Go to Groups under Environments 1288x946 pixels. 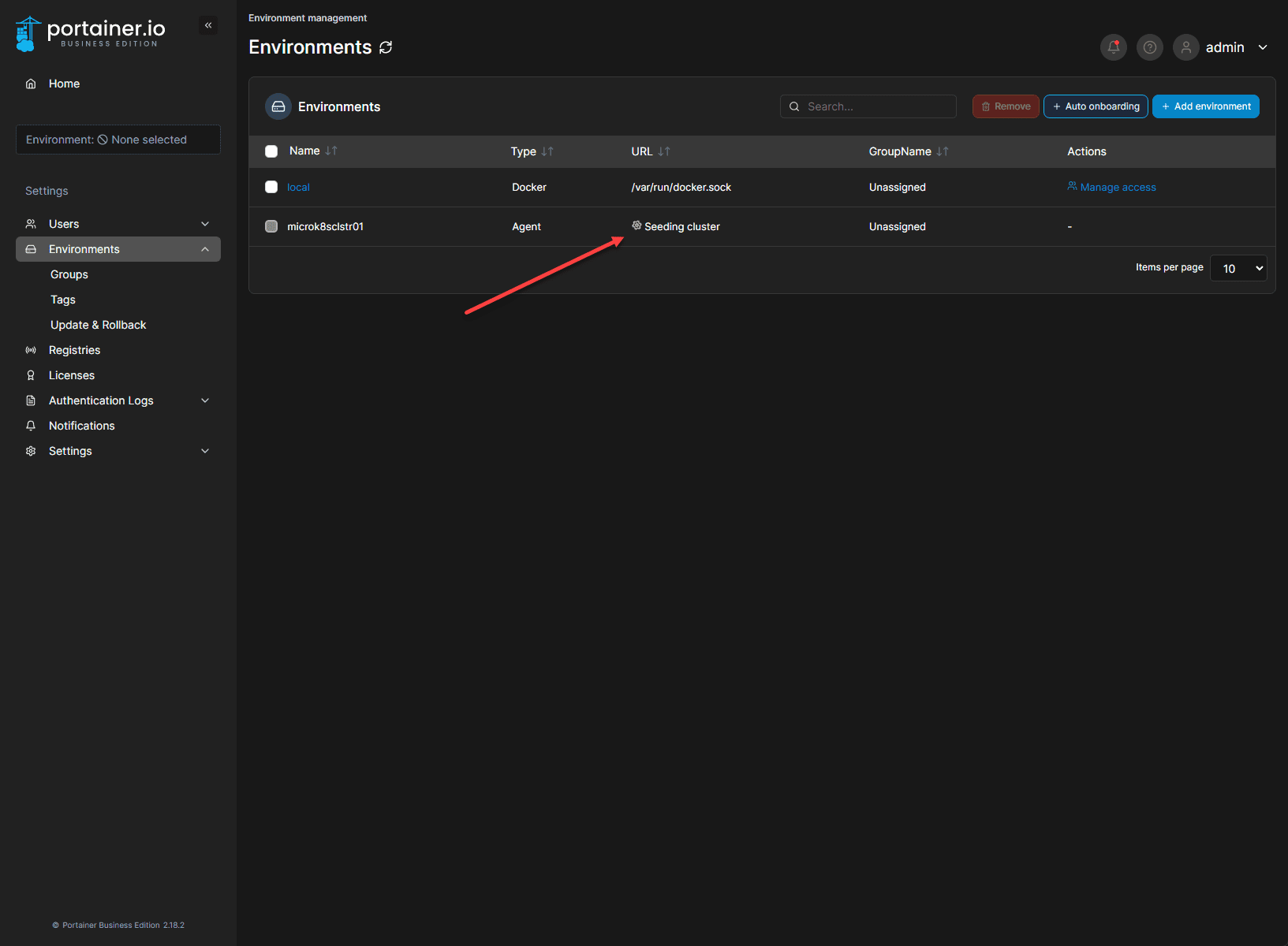[x=69, y=274]
